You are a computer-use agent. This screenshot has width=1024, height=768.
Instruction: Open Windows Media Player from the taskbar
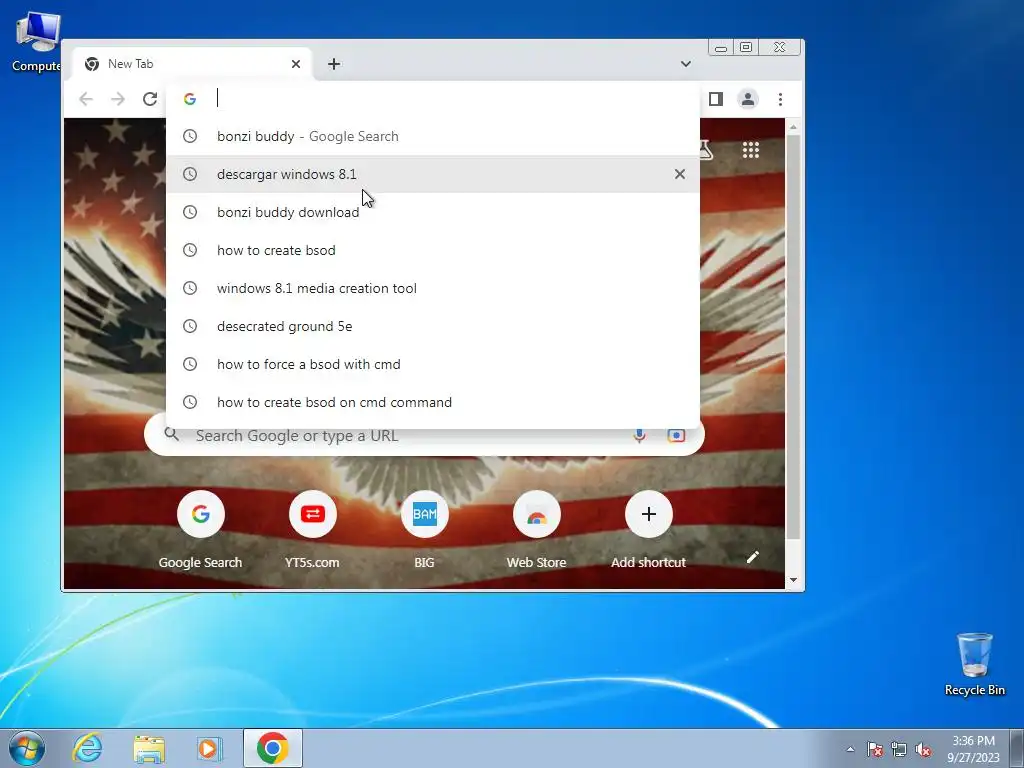click(x=210, y=748)
